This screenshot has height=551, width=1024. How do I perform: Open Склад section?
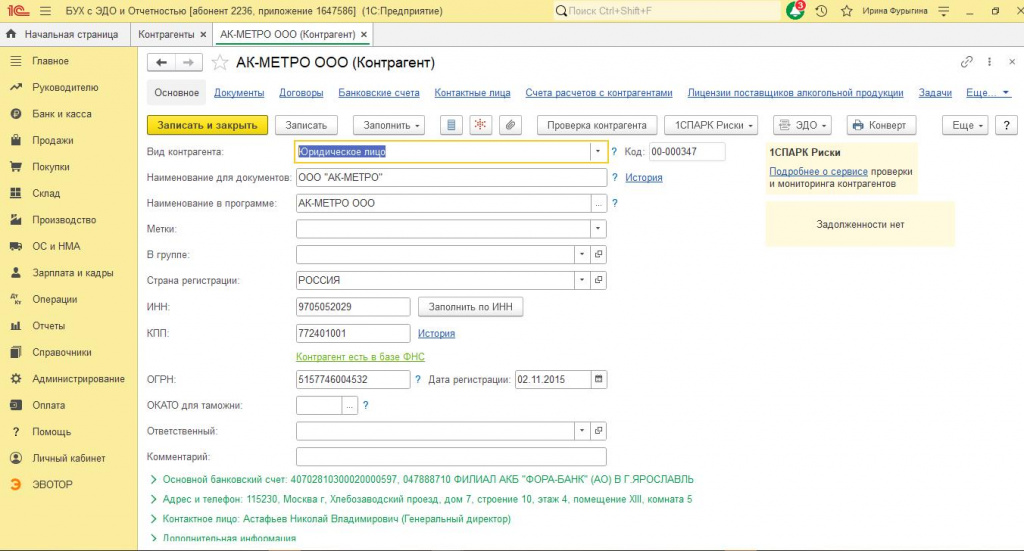click(46, 193)
